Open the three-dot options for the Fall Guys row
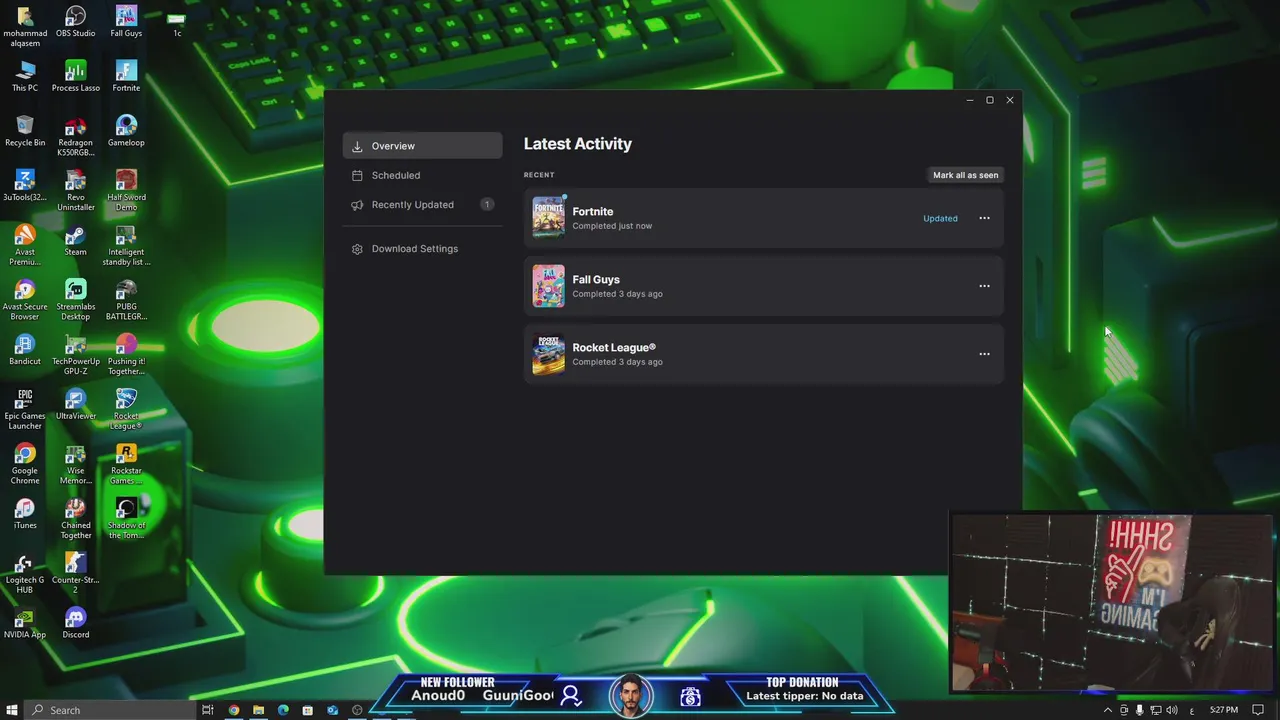This screenshot has height=720, width=1280. click(984, 286)
